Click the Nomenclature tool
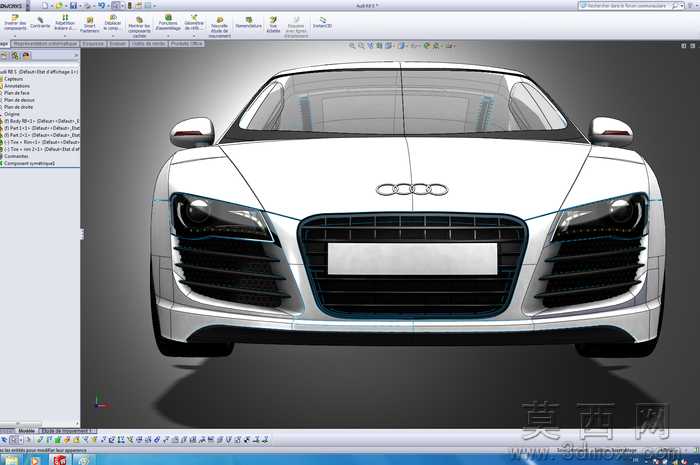 pyautogui.click(x=249, y=23)
